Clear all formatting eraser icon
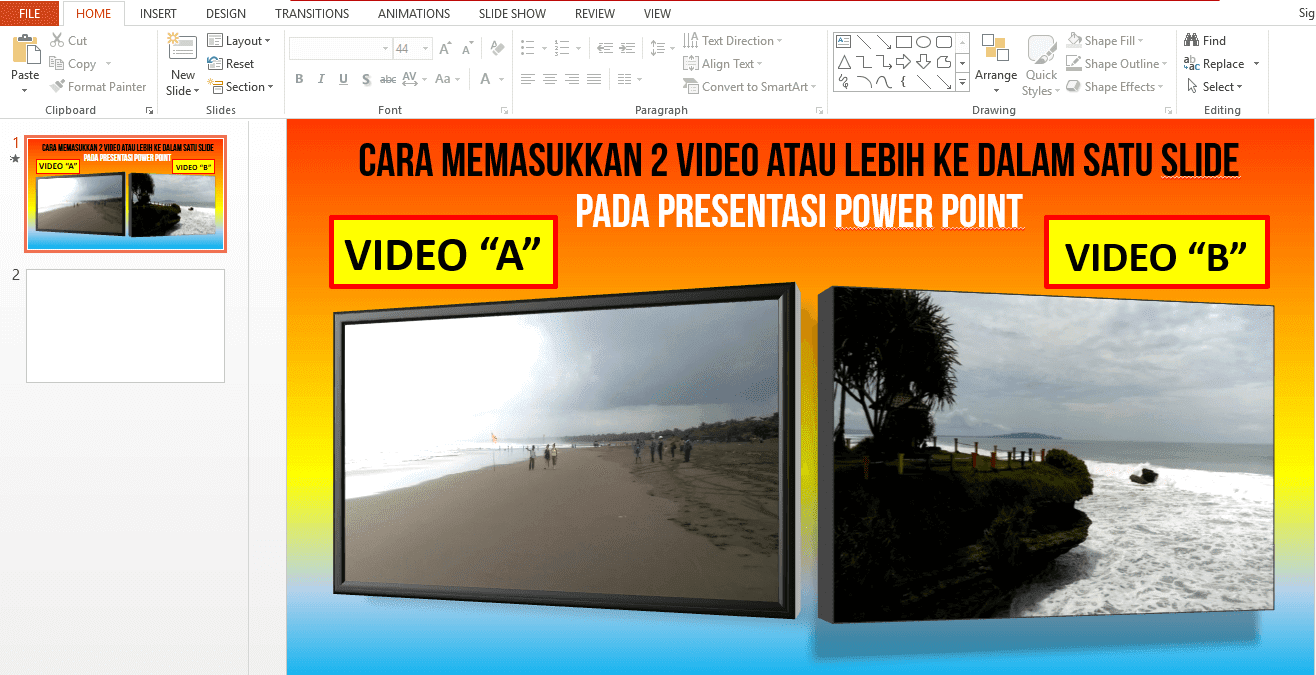 click(497, 48)
